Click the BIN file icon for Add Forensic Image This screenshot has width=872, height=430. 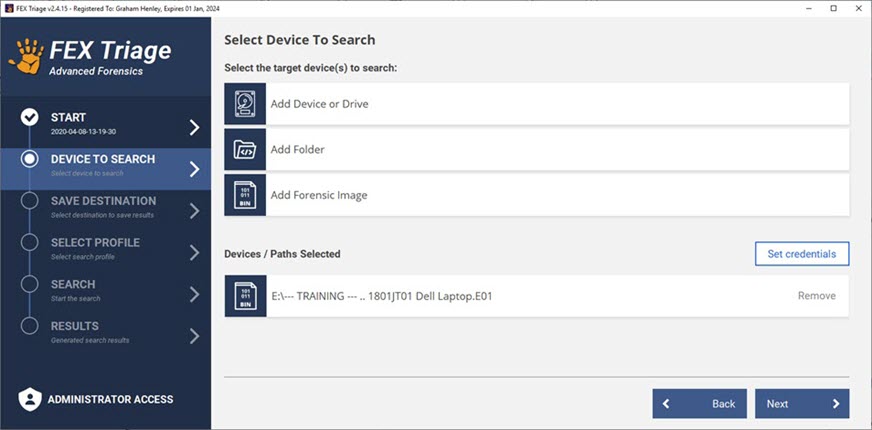pos(245,194)
